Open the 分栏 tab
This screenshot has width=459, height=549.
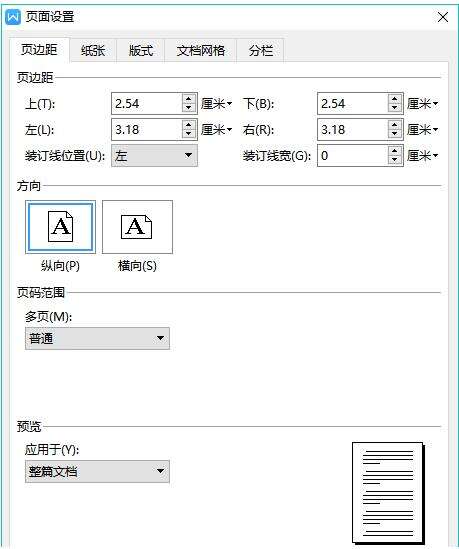[x=260, y=51]
